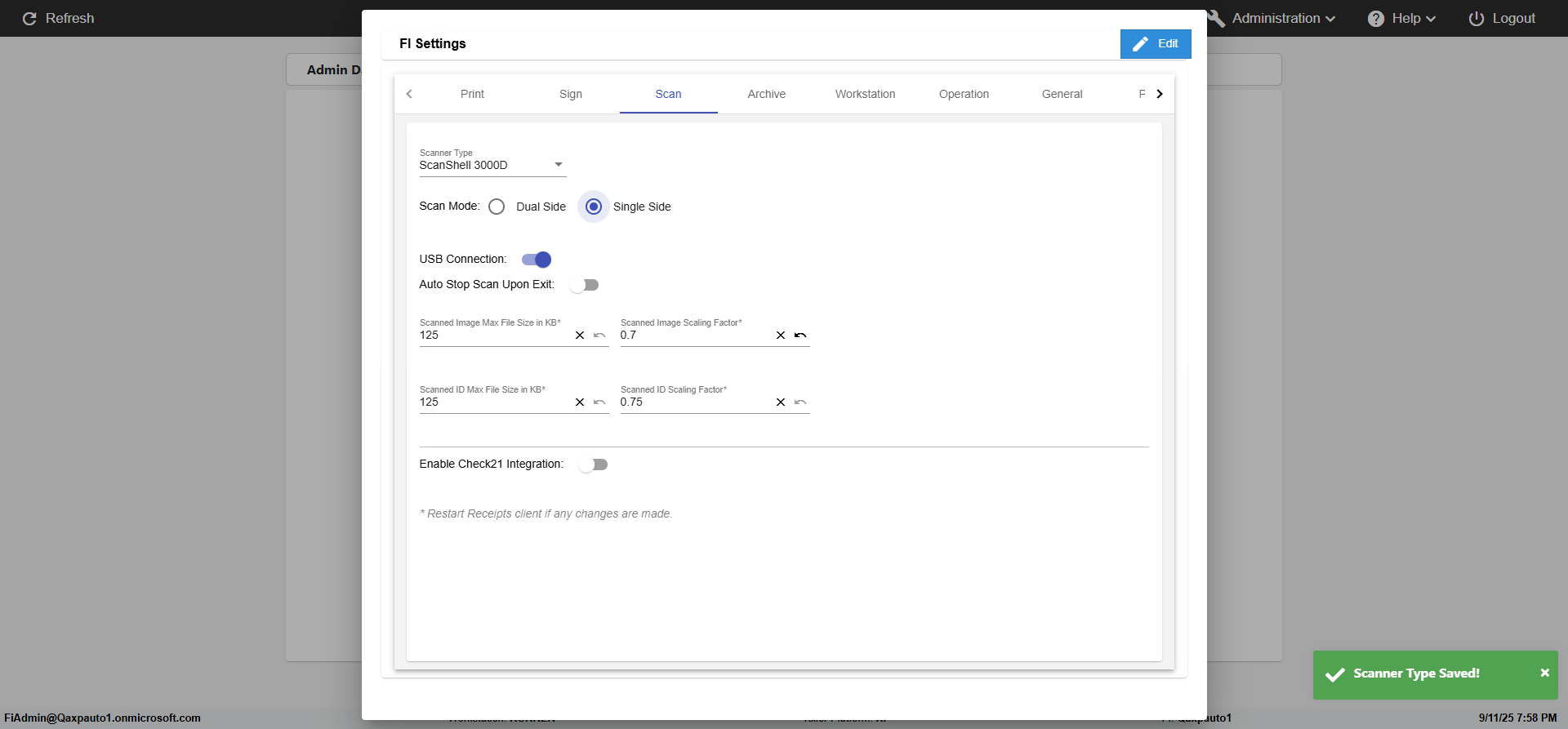Select the Dual Side scan mode
The height and width of the screenshot is (729, 1568).
(x=497, y=207)
